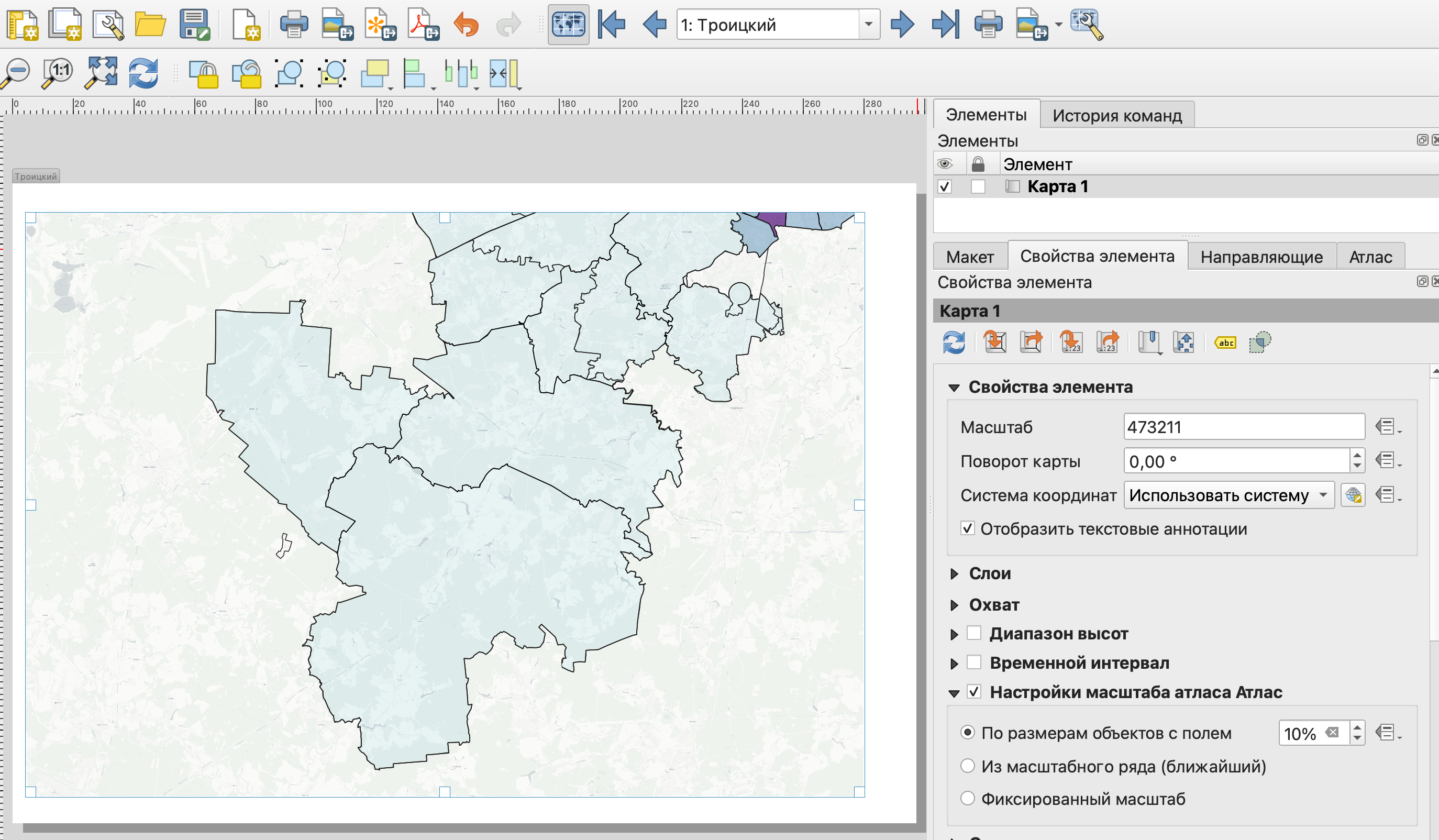This screenshot has height=840, width=1439.
Task: Click Save project icon
Action: click(194, 25)
